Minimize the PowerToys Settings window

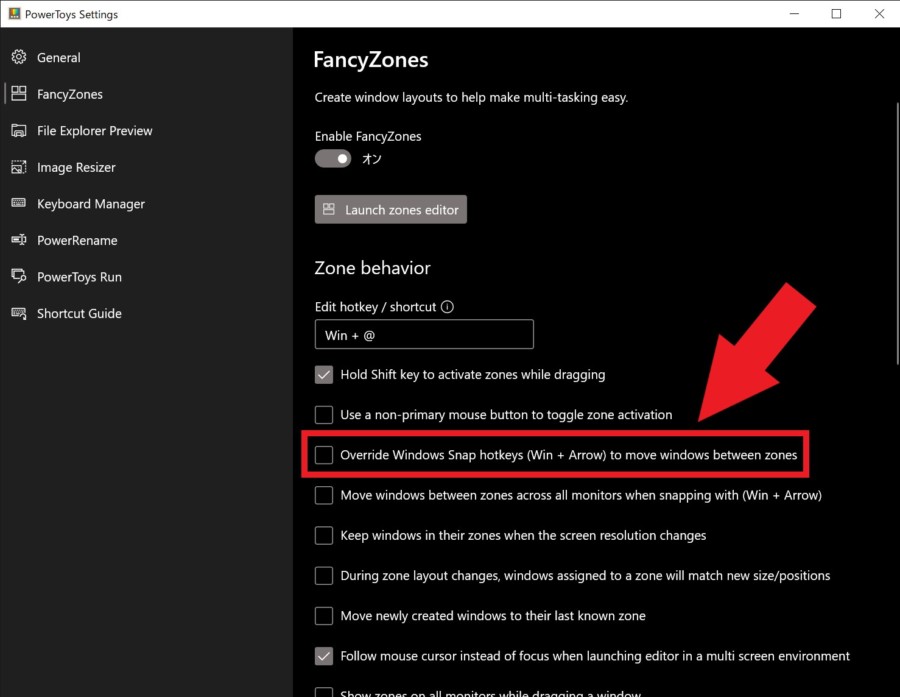(794, 14)
